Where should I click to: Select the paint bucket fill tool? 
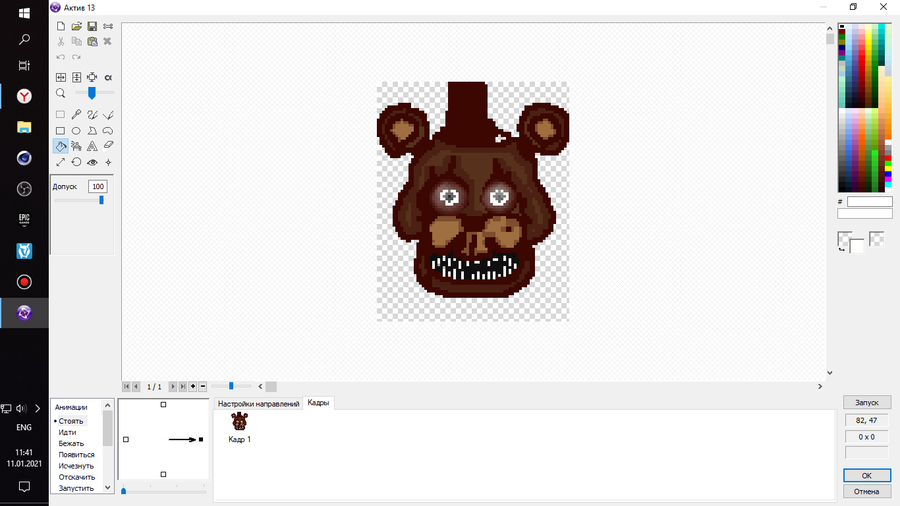click(60, 146)
